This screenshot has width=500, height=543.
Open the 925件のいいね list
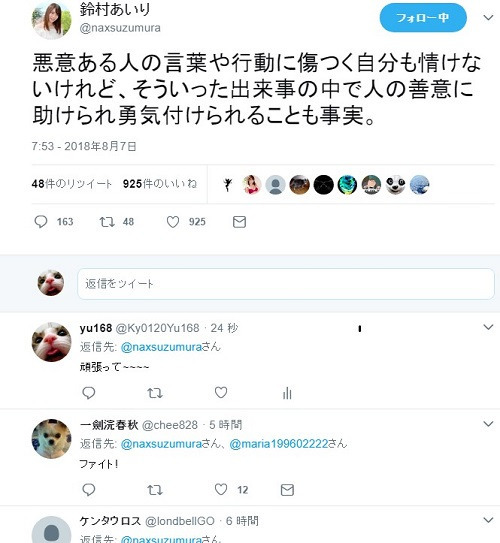click(x=160, y=184)
